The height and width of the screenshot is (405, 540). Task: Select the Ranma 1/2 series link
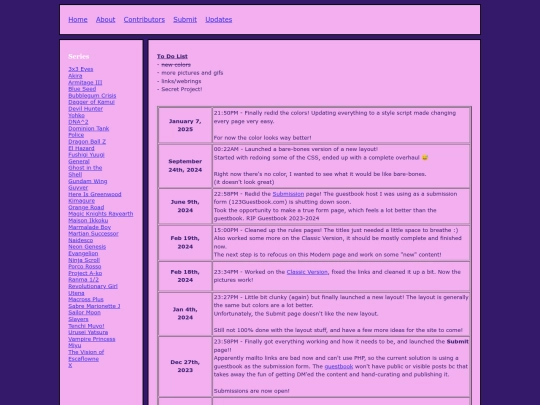coord(83,280)
